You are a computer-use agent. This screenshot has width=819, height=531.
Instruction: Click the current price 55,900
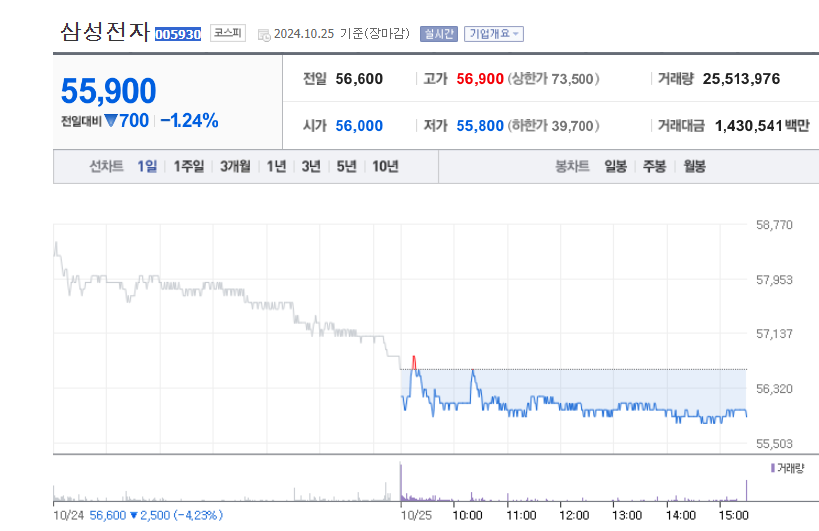tap(109, 91)
